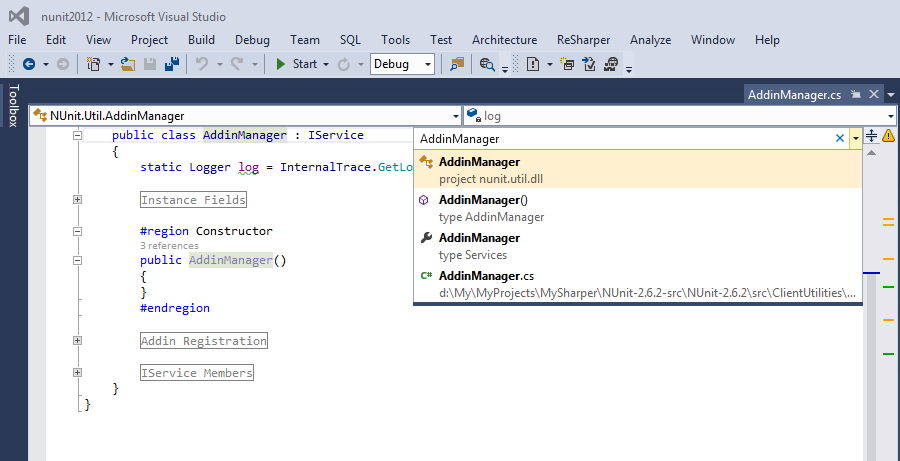Open the File menu

click(17, 40)
